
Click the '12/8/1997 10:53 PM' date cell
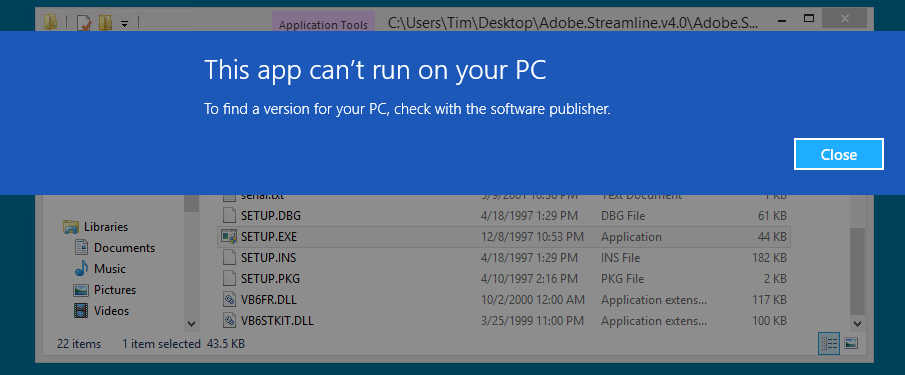pos(532,237)
